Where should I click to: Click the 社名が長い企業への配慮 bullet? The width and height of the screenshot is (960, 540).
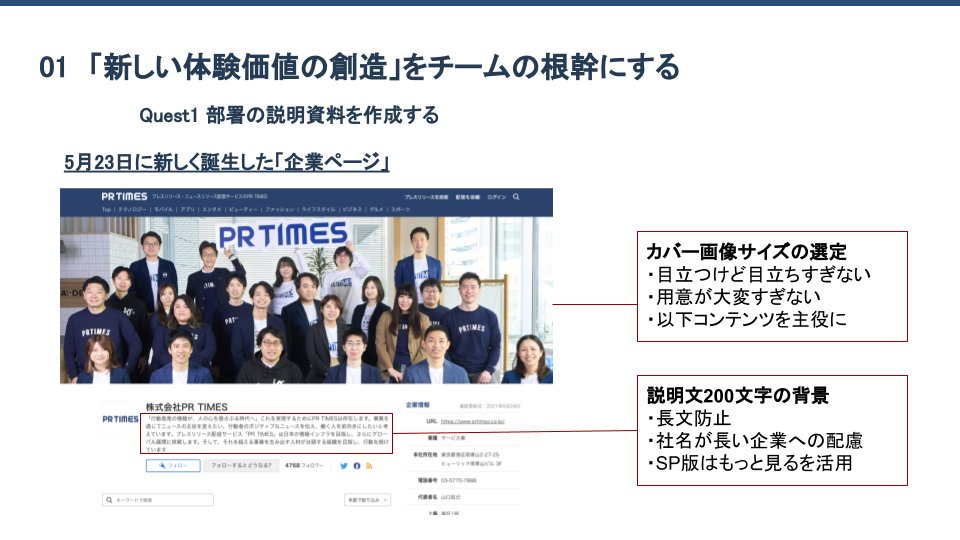(756, 441)
